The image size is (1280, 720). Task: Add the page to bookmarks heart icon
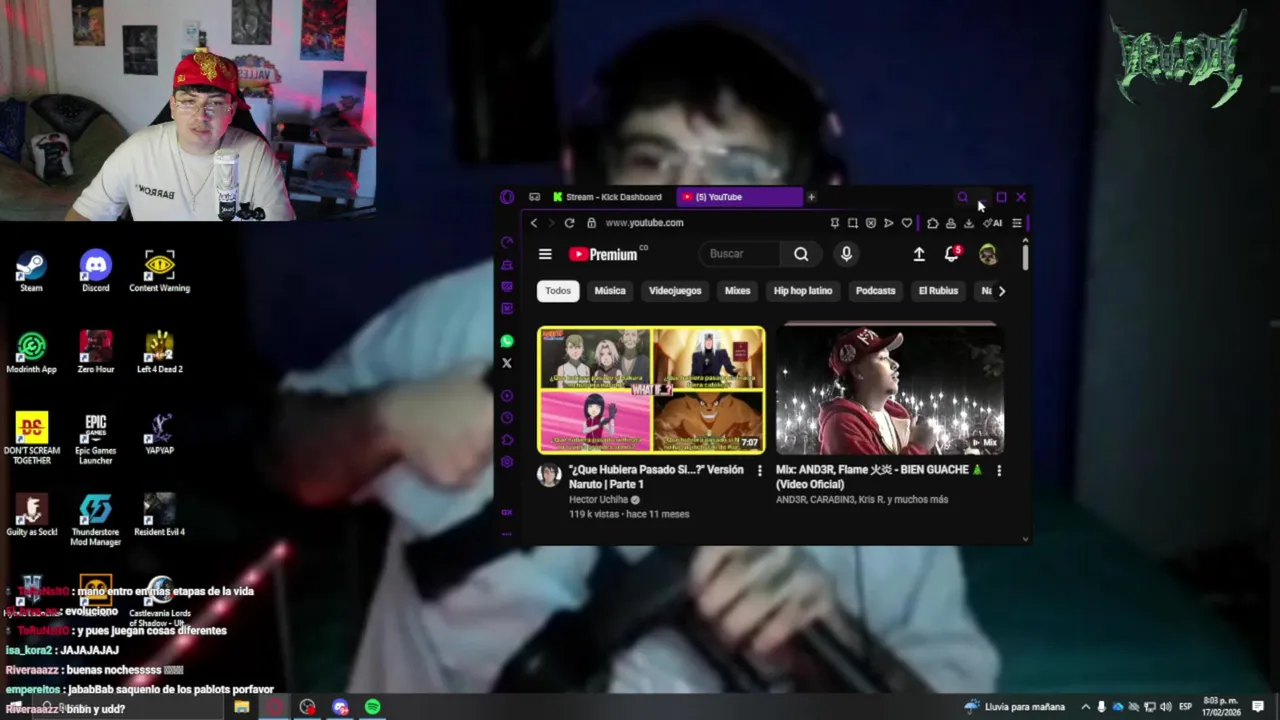coord(907,223)
